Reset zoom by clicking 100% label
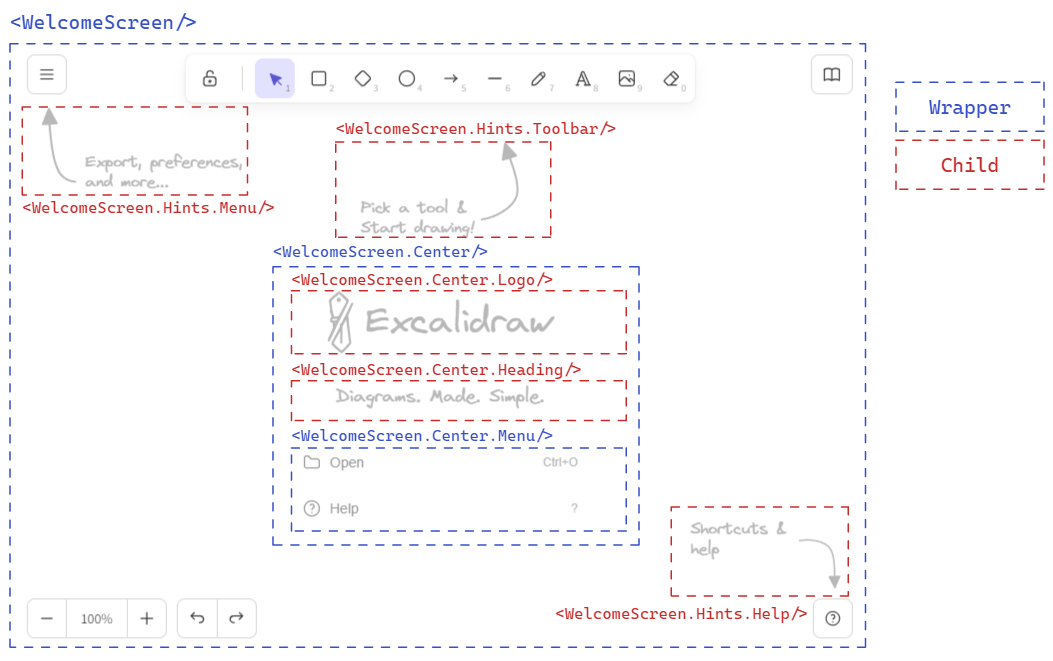 point(96,618)
